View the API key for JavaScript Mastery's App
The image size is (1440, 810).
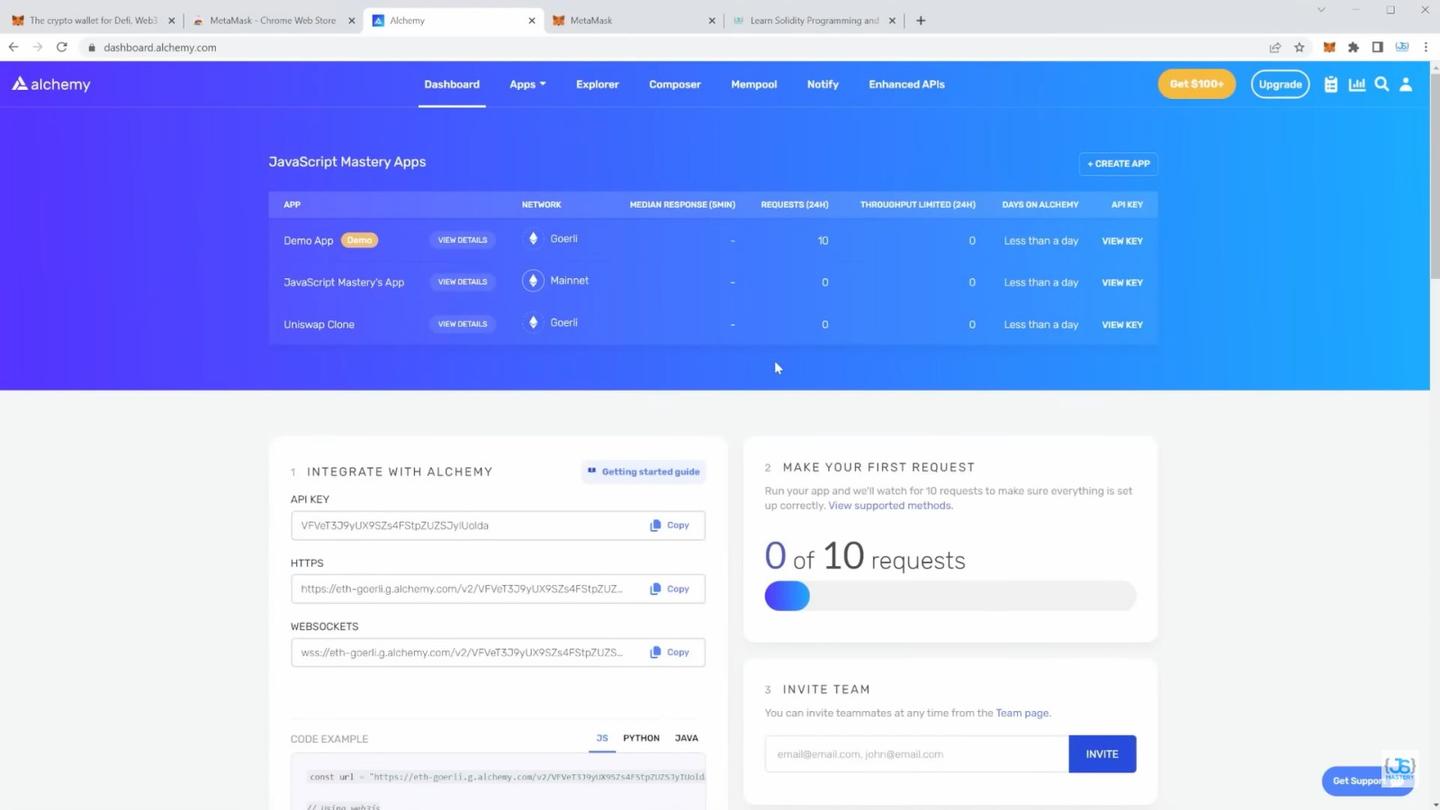(x=1122, y=283)
